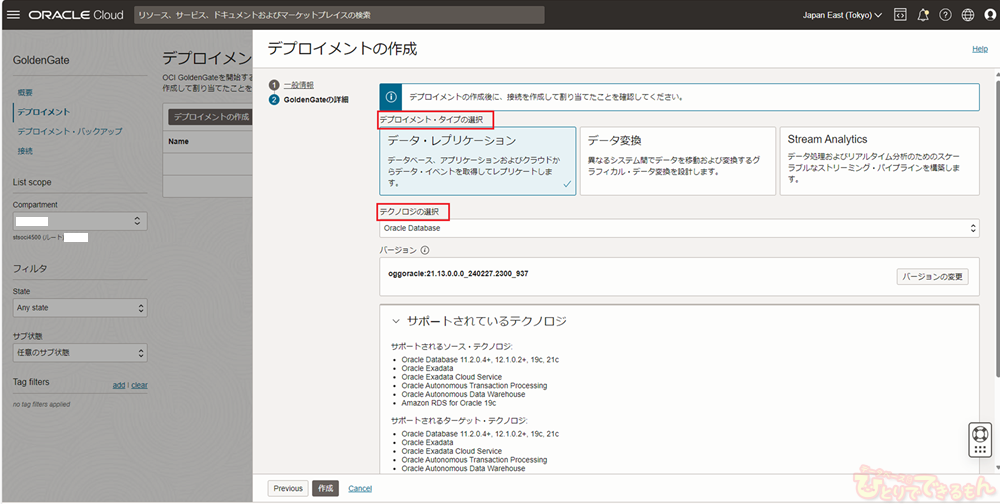This screenshot has height=504, width=1000.
Task: Open the Help link
Action: pyautogui.click(x=980, y=49)
